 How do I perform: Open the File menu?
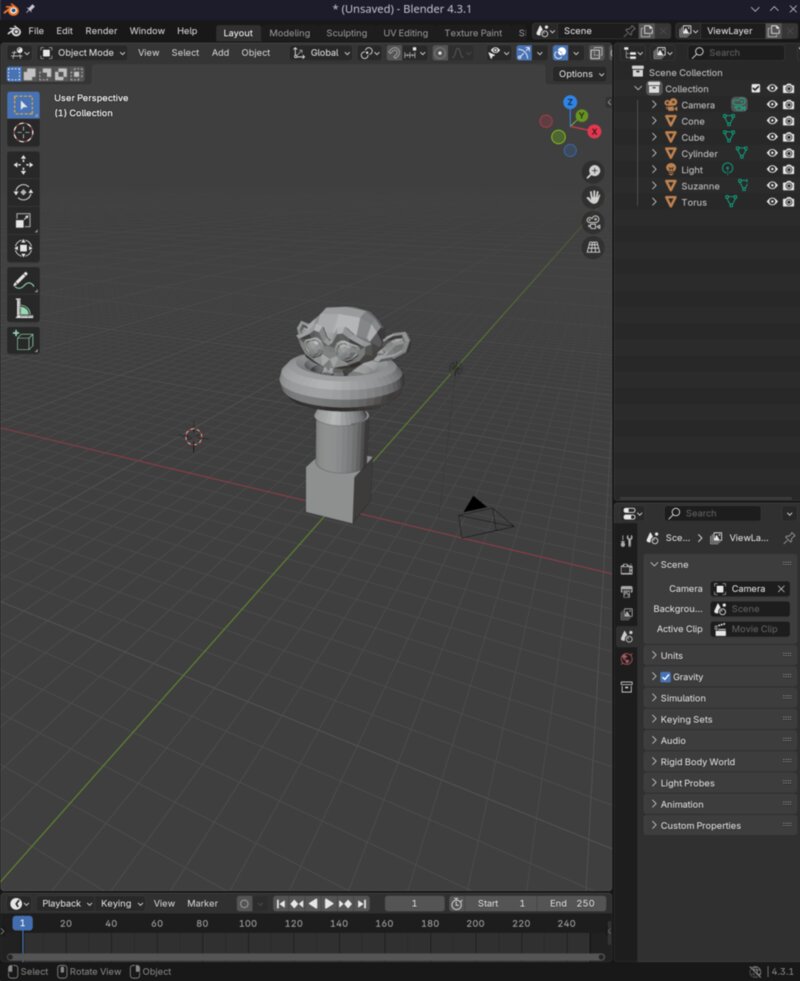point(36,31)
